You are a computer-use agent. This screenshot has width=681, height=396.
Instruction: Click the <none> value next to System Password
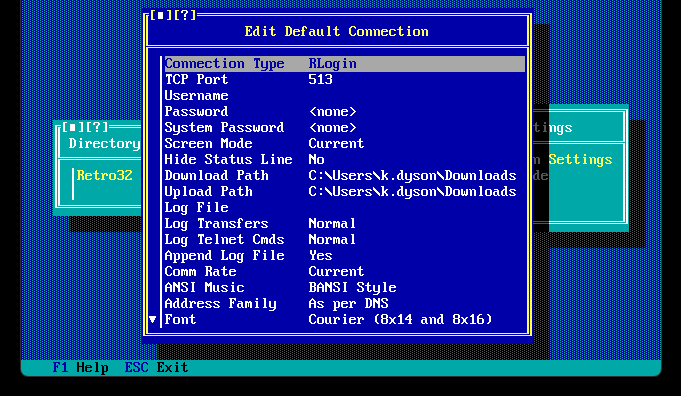tap(333, 128)
